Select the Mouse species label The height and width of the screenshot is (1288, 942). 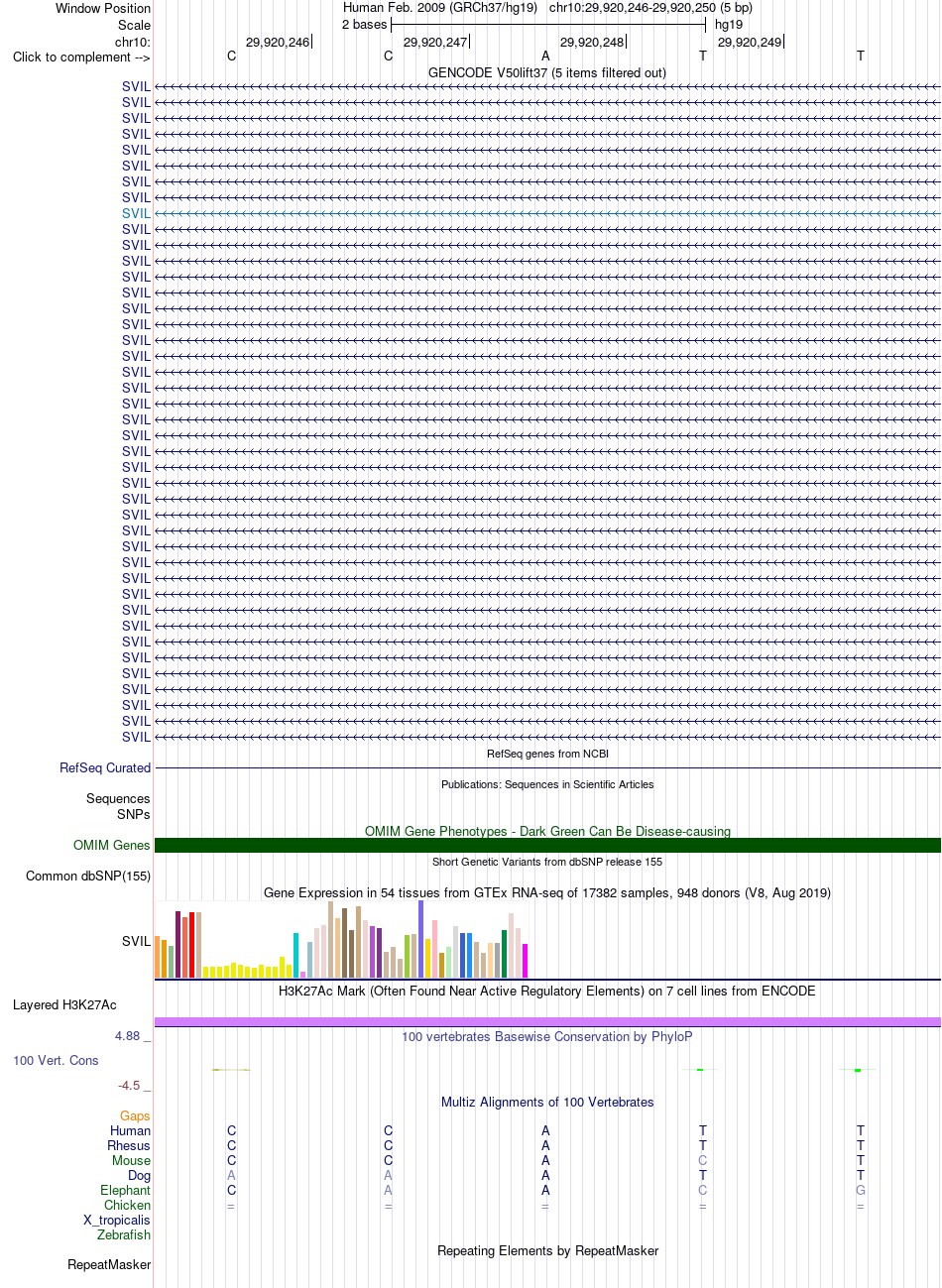pyautogui.click(x=132, y=1161)
